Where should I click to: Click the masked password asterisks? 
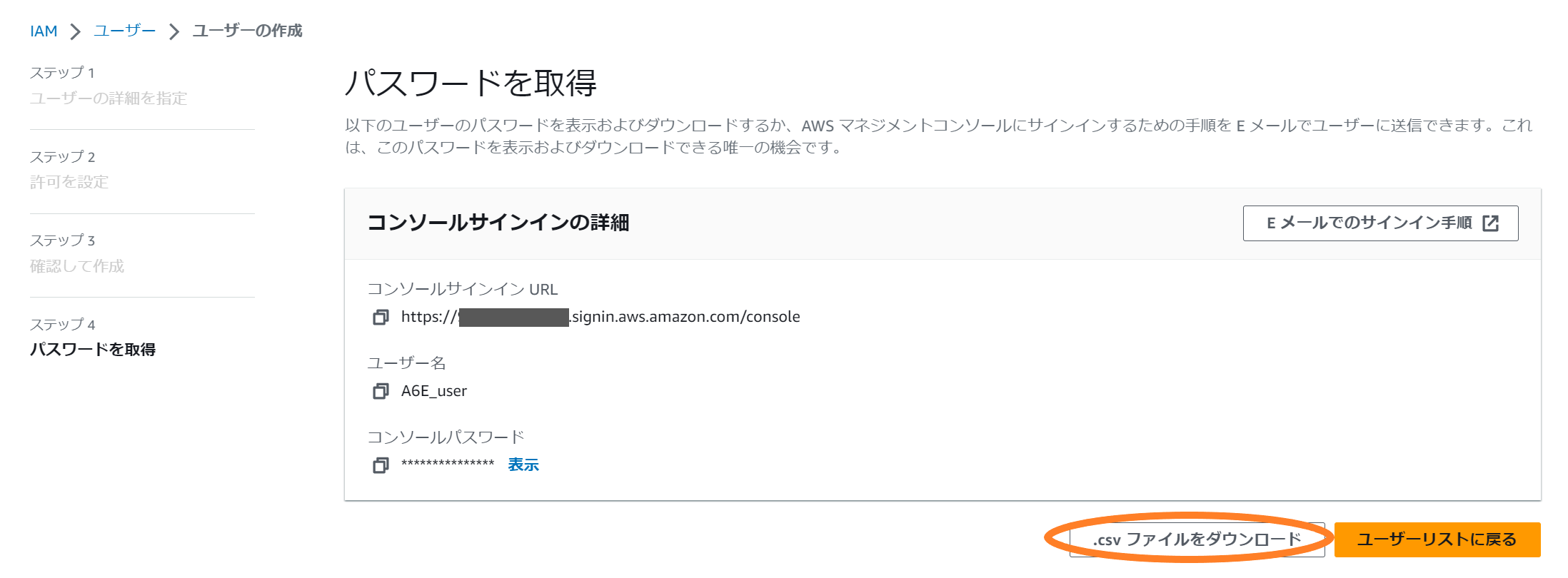click(x=448, y=465)
